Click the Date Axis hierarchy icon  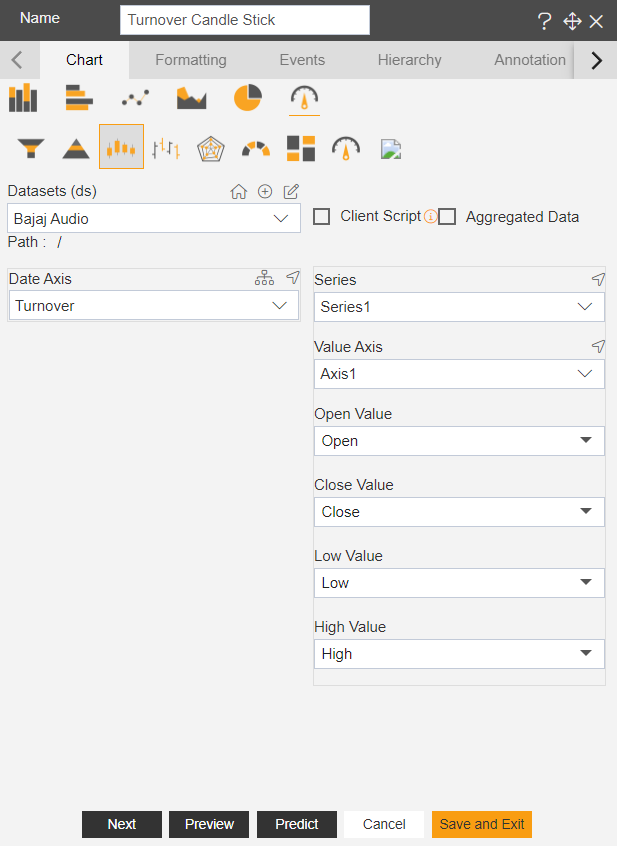pyautogui.click(x=264, y=278)
